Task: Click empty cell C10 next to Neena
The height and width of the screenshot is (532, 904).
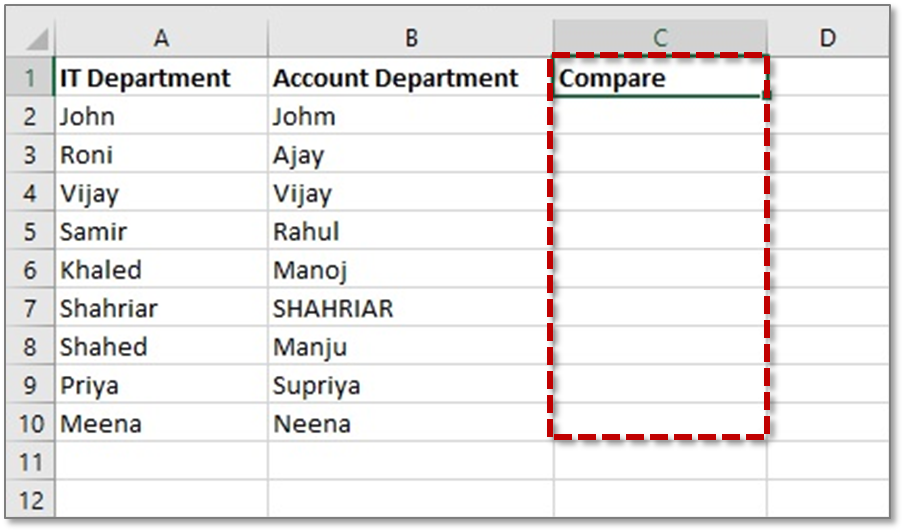Action: [x=660, y=422]
